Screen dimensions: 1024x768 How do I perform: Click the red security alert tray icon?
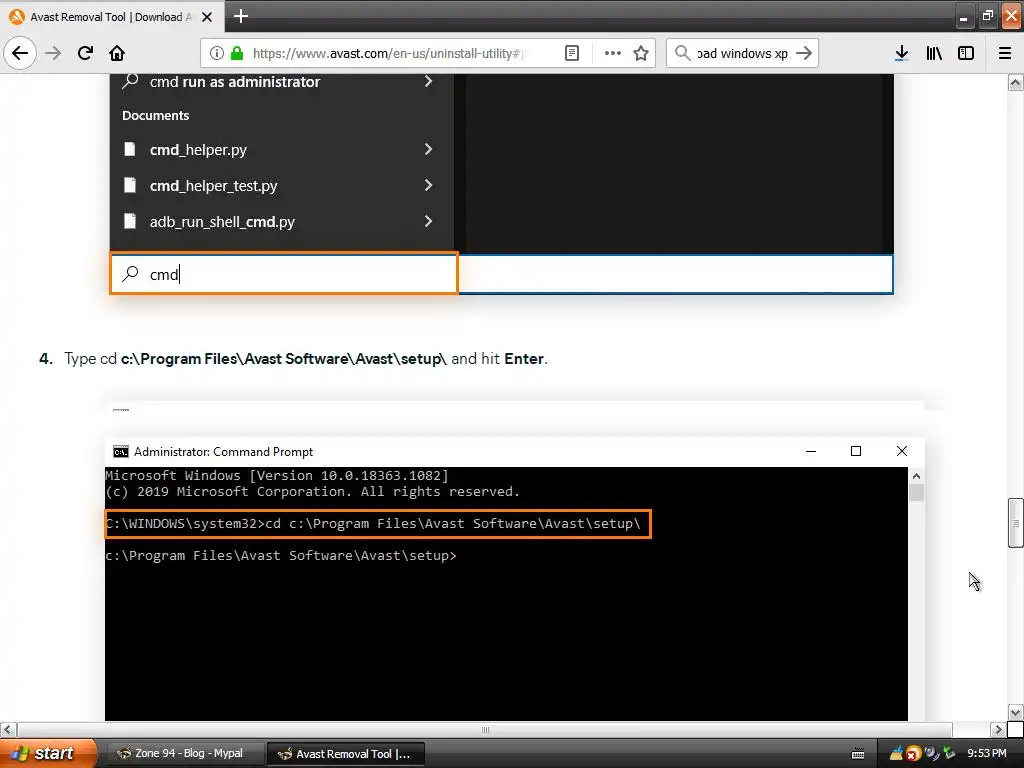pyautogui.click(x=913, y=754)
